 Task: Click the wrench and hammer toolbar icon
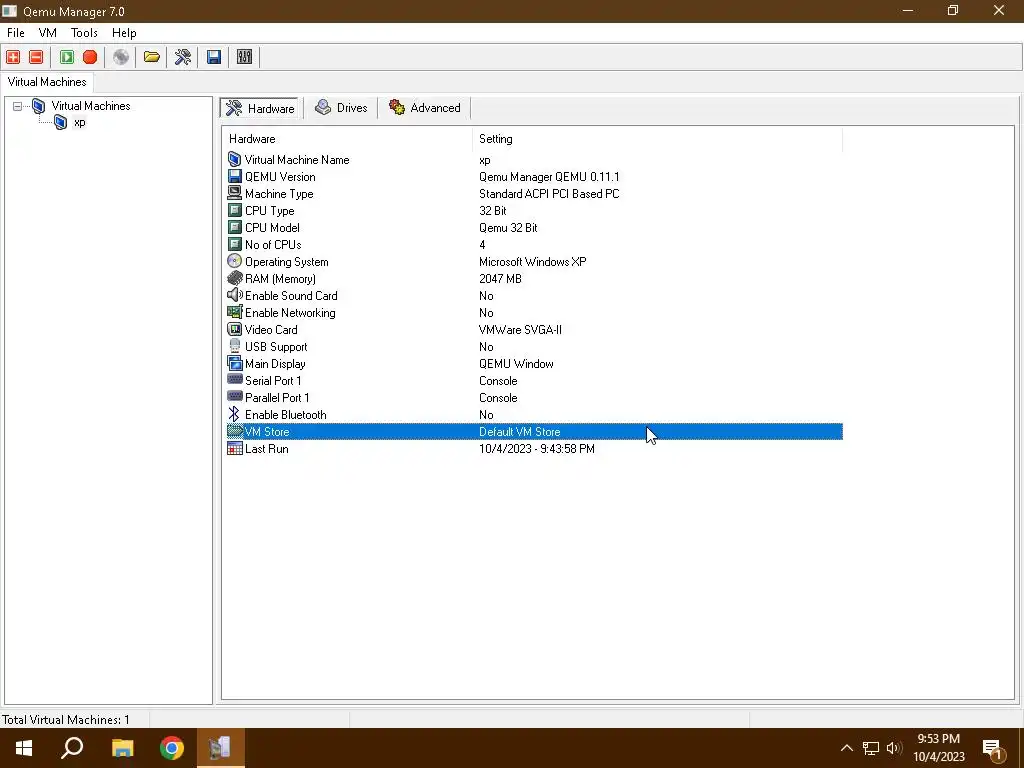182,57
